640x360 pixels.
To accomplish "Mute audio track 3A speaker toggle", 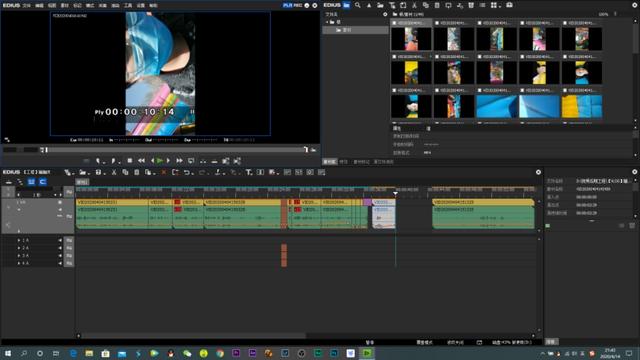I will (x=60, y=256).
